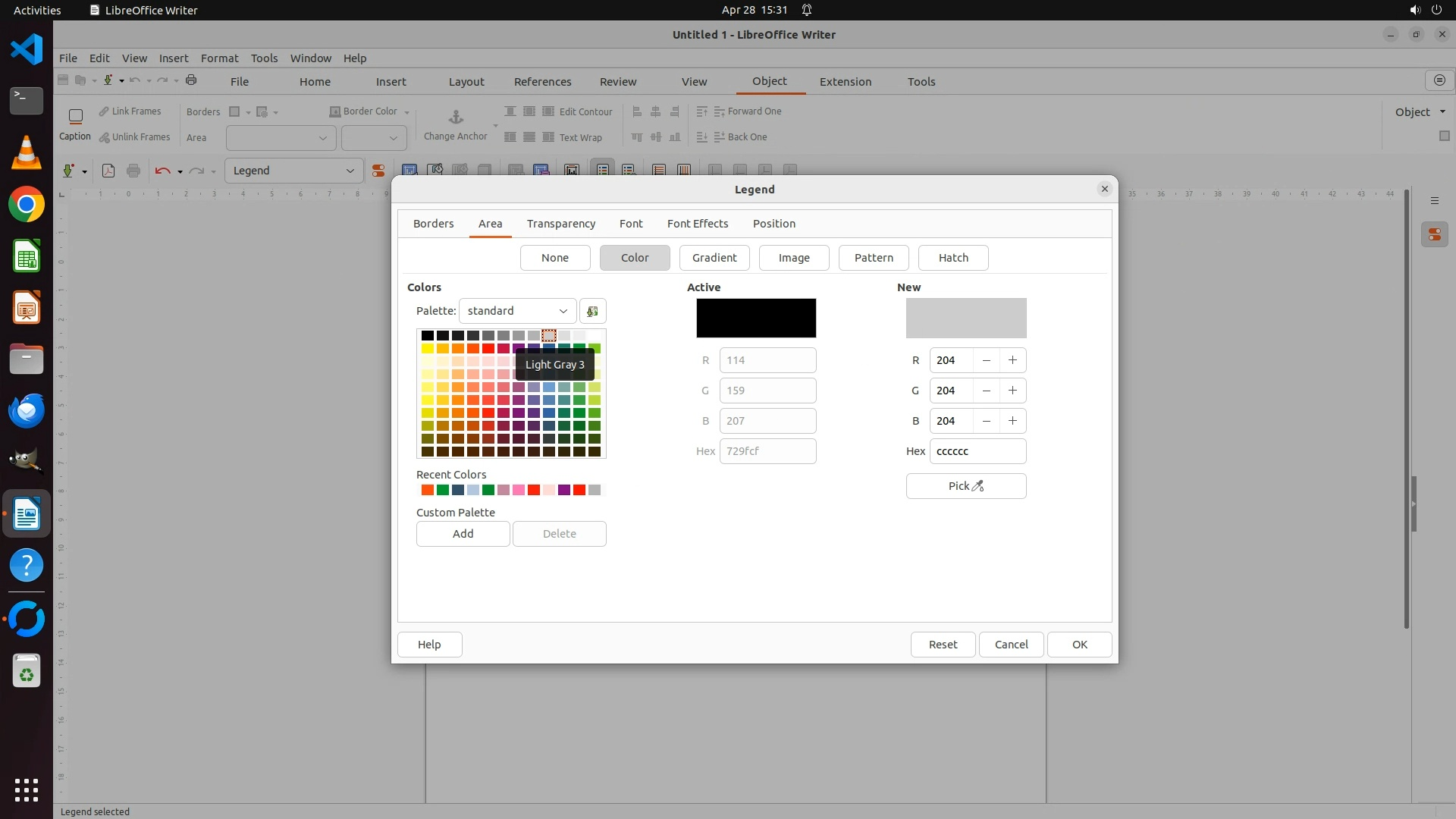Screen dimensions: 1456x819
Task: Expand the Palette standard dropdown
Action: click(517, 311)
